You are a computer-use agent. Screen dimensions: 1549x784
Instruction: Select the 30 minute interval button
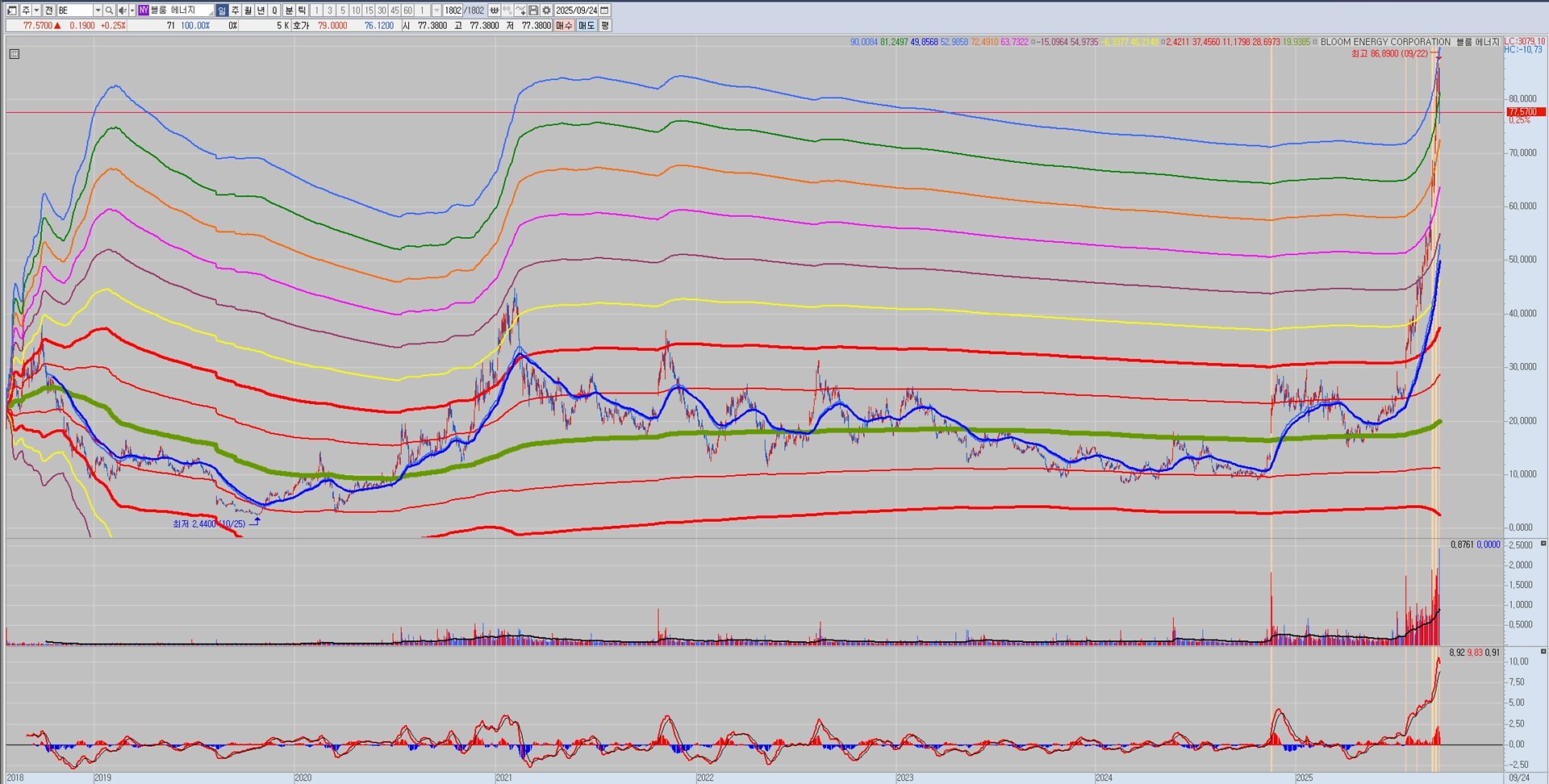point(382,10)
